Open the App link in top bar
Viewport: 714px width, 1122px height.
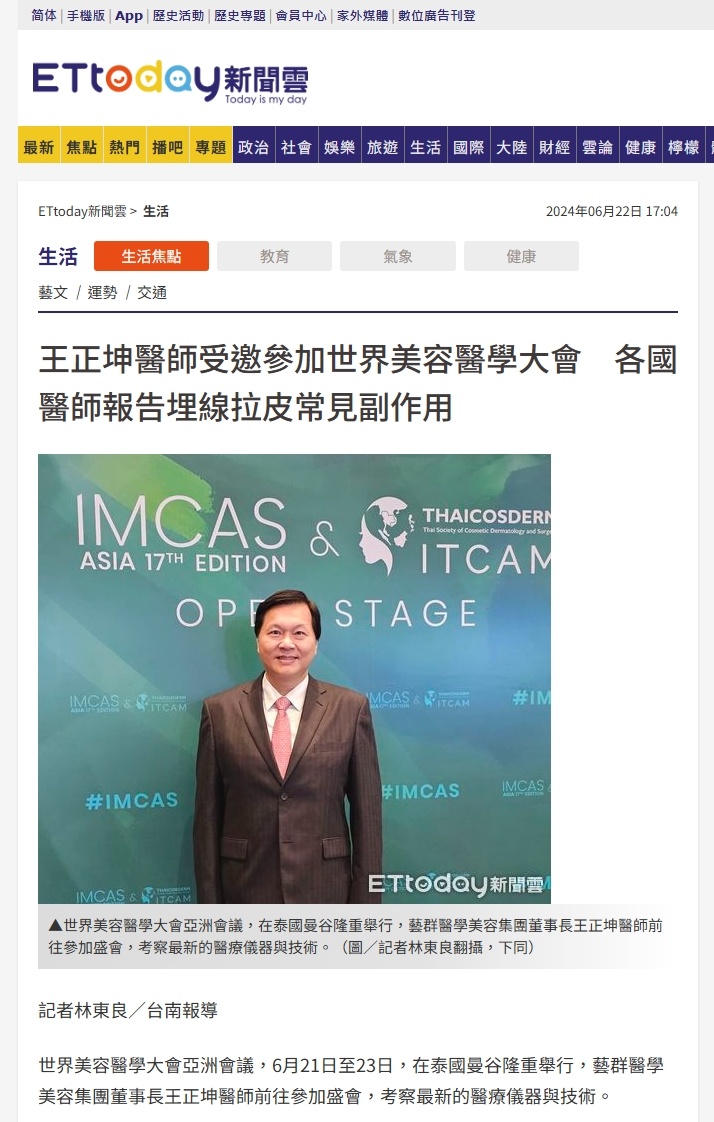point(129,15)
